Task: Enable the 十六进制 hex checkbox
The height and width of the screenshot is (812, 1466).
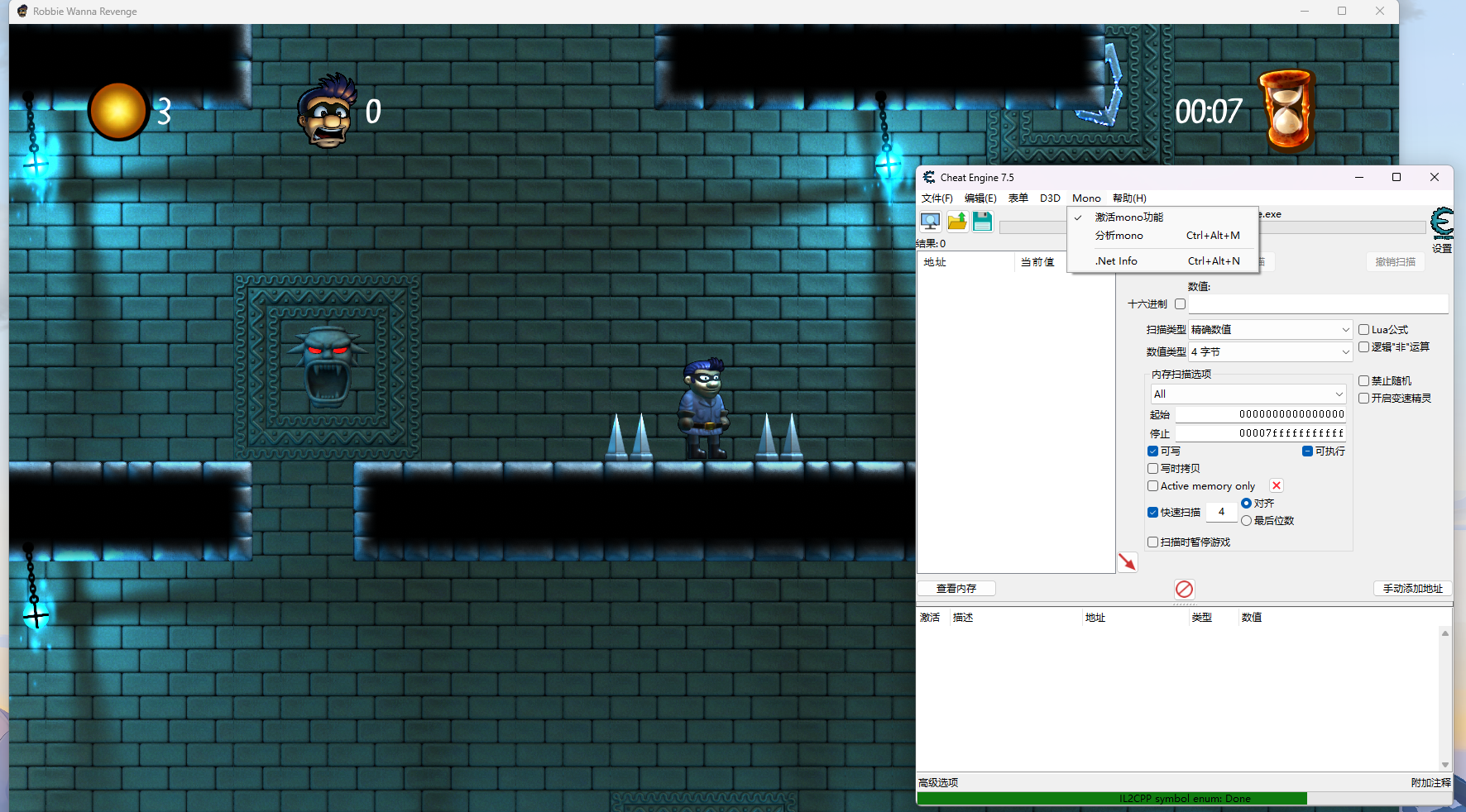Action: coord(1180,304)
